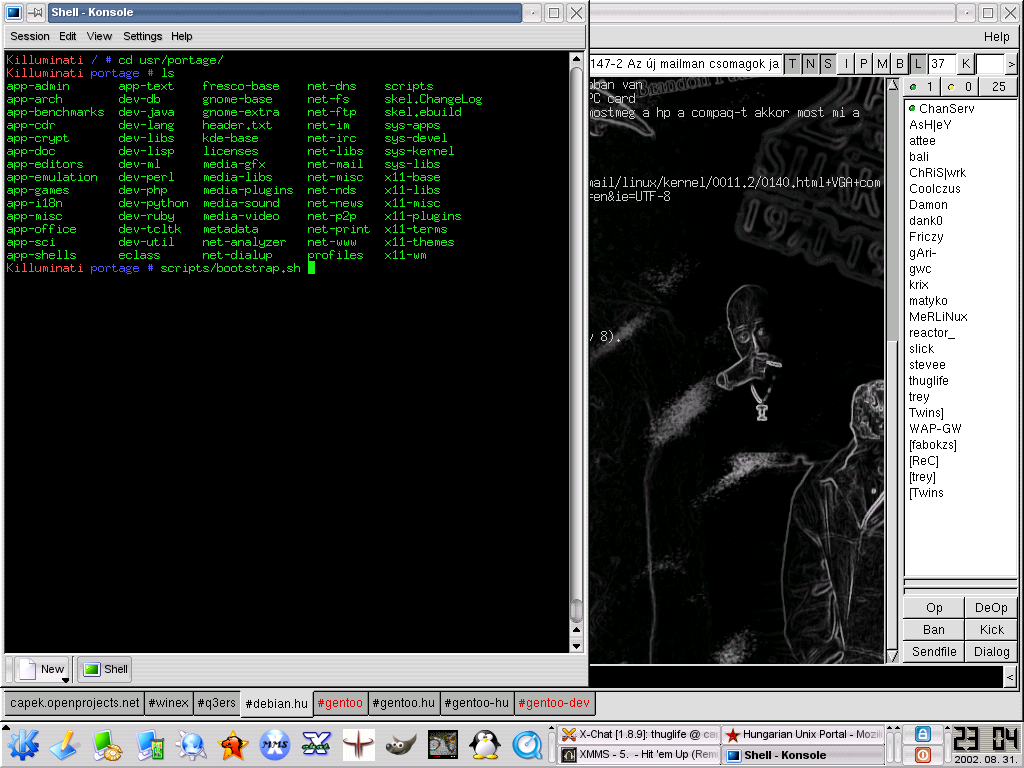Launch Mozilla red star icon in panel

tap(233, 744)
